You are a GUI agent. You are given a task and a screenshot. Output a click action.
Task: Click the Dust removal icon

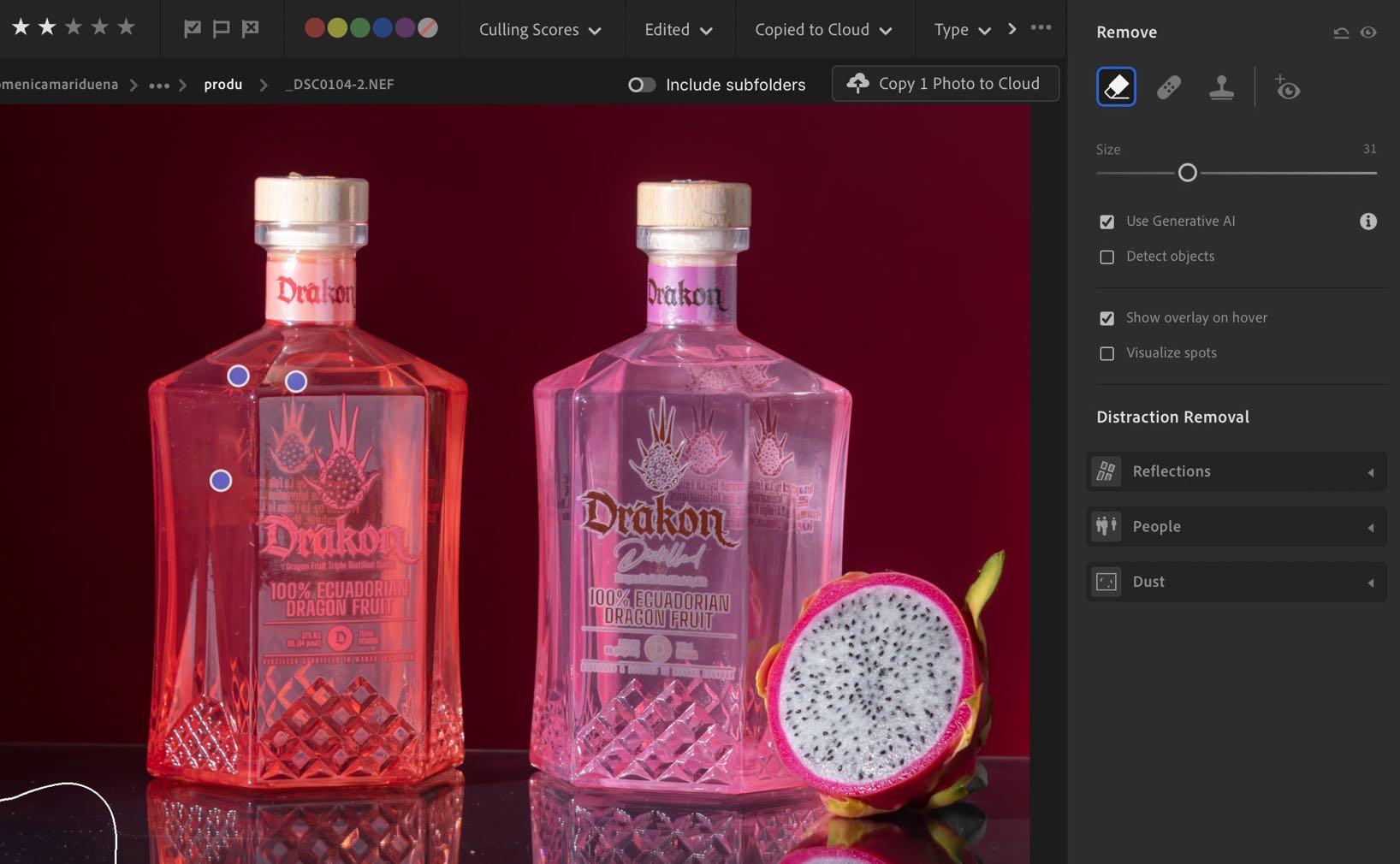point(1106,582)
